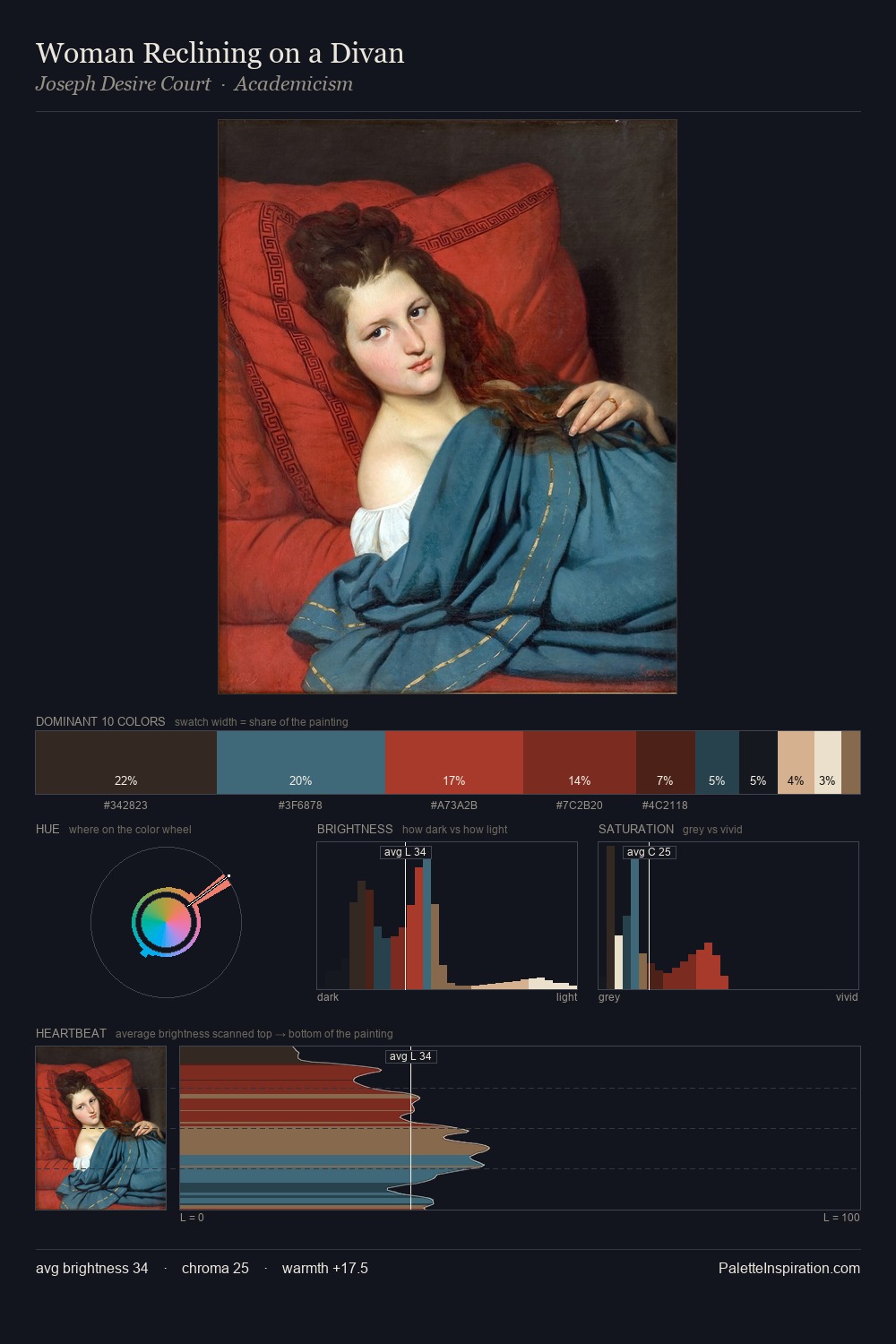Select the dark slate blue 5% swatch
896x1344 pixels.
pos(717,762)
